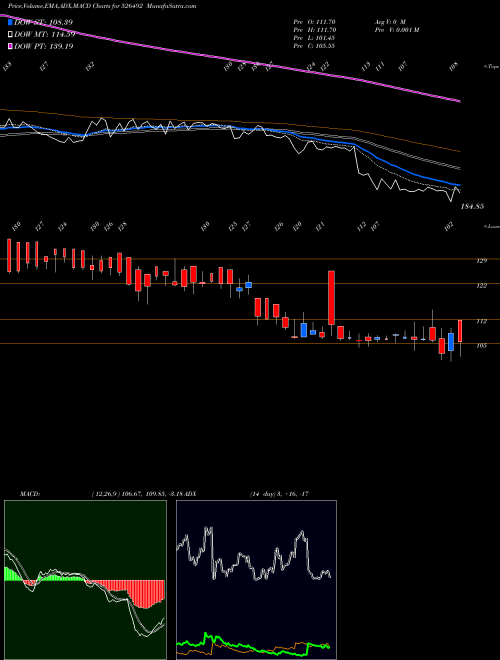The image size is (500, 660).
Task: Click the 112 price level label
Action: [482, 322]
